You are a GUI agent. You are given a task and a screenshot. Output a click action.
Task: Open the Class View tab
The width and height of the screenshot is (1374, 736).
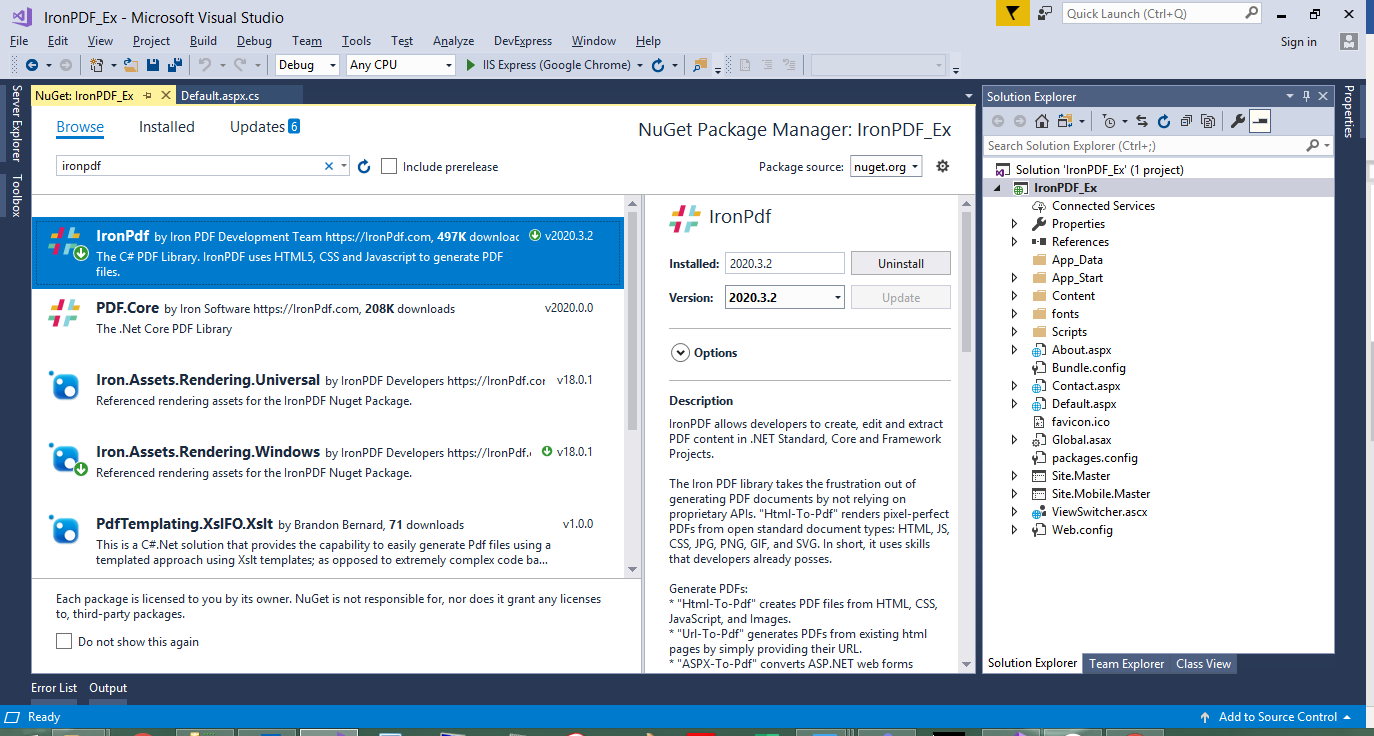(1203, 663)
